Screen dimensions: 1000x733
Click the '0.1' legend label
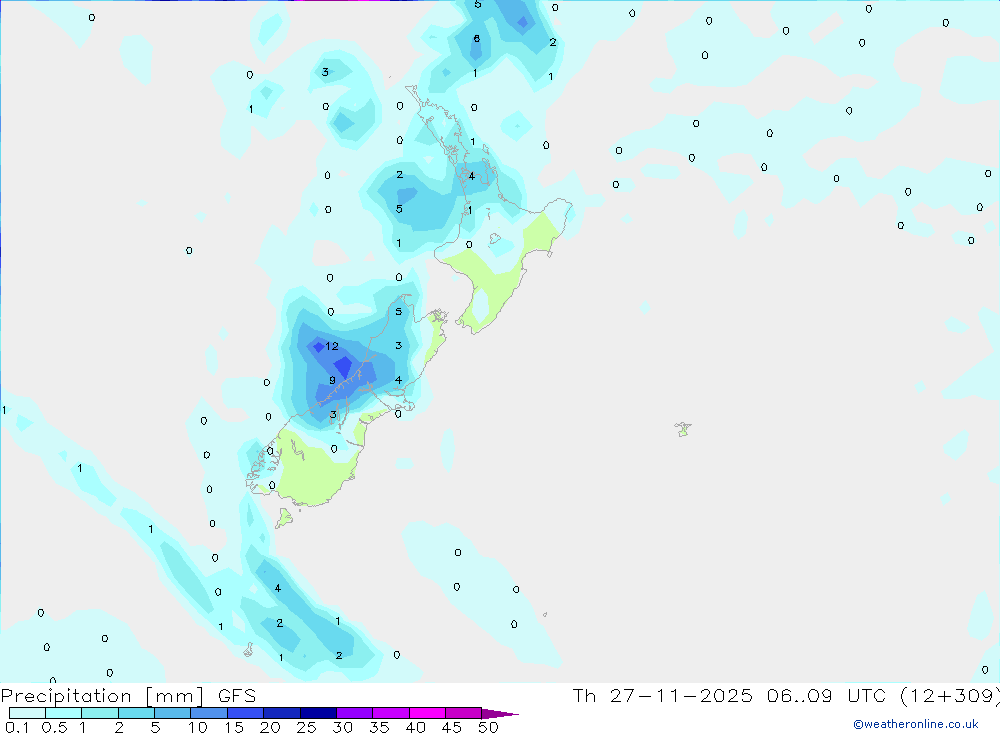(x=17, y=727)
